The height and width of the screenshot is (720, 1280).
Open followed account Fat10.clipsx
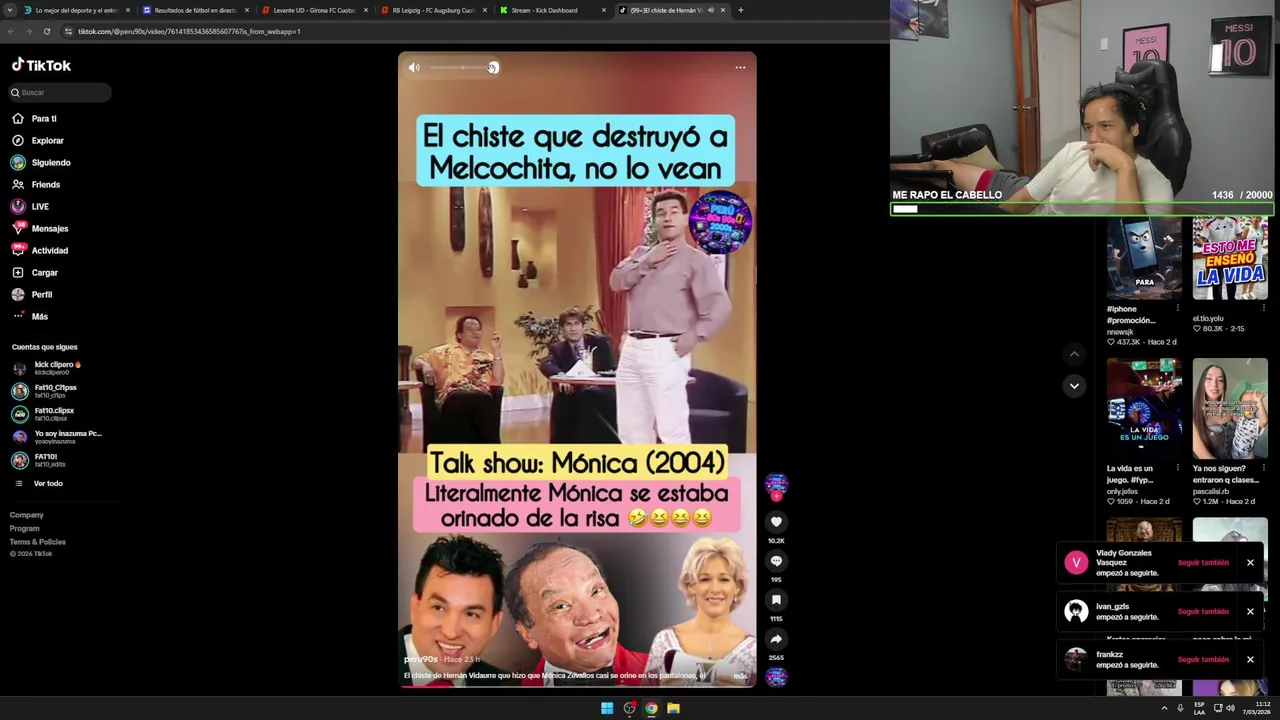pos(55,414)
